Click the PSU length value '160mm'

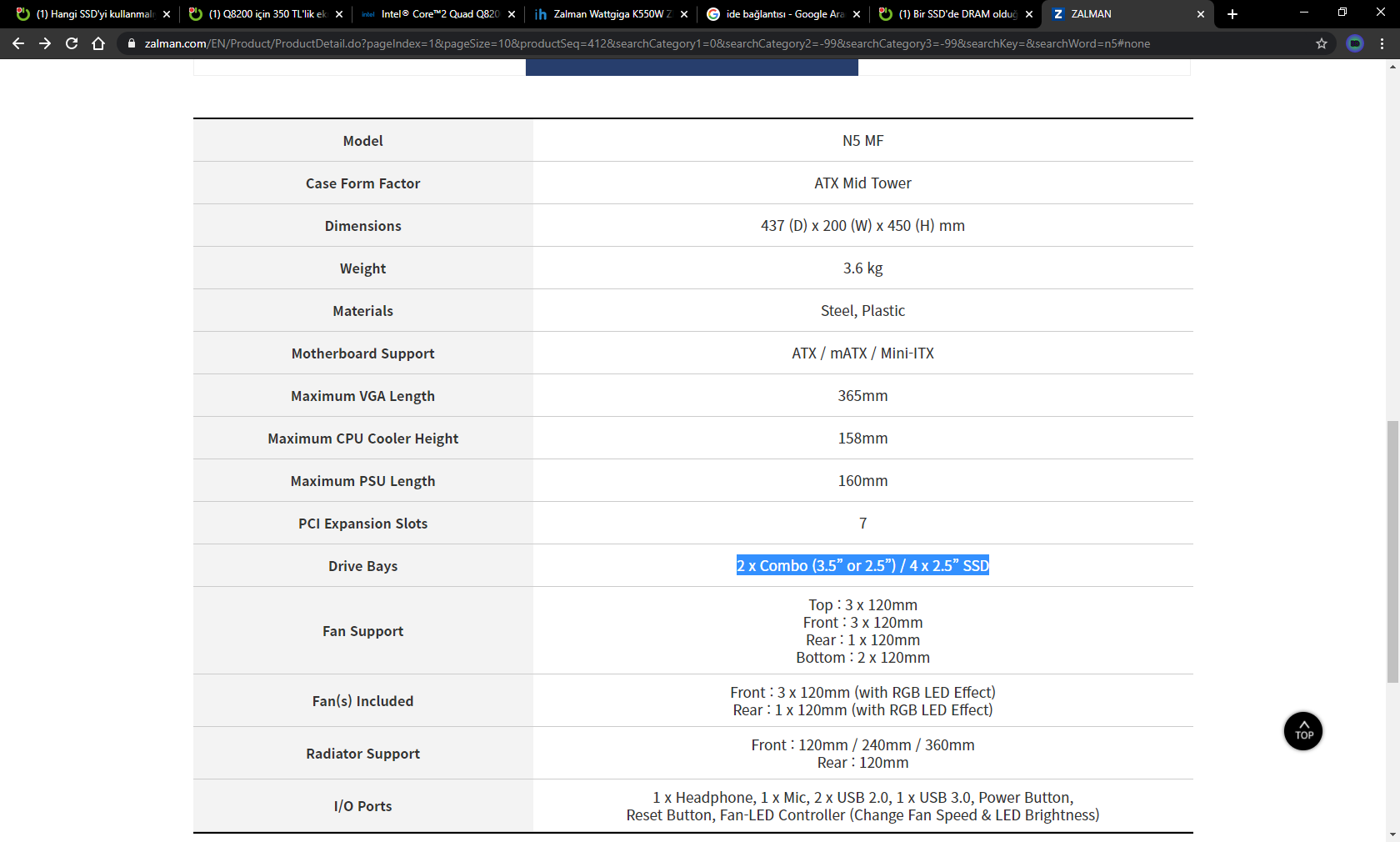[x=862, y=481]
